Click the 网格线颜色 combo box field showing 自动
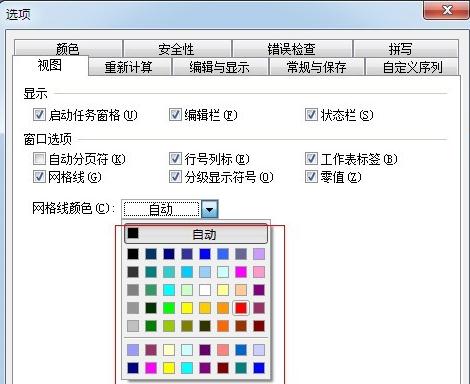470x384 pixels. tap(162, 209)
